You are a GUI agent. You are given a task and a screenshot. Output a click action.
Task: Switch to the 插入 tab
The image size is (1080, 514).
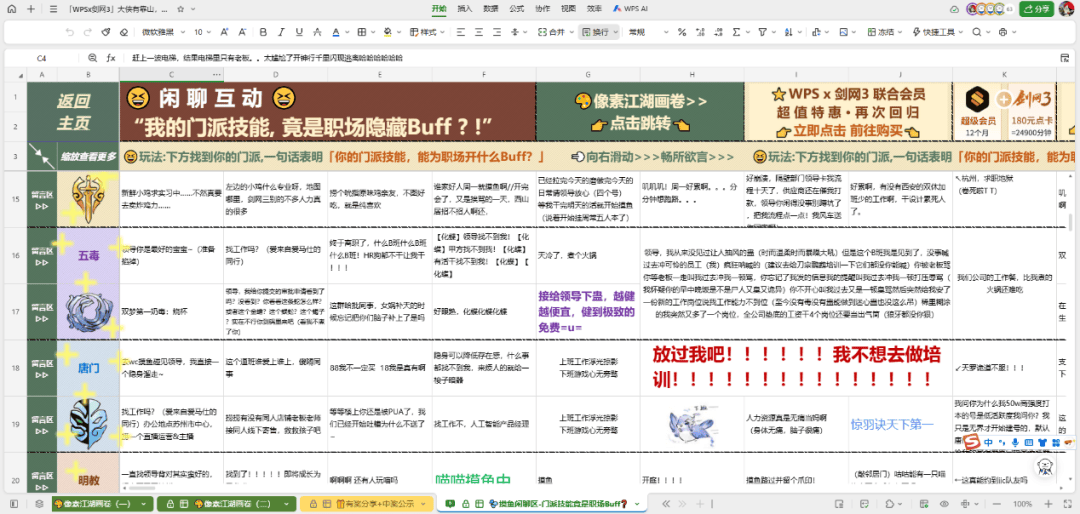point(465,9)
